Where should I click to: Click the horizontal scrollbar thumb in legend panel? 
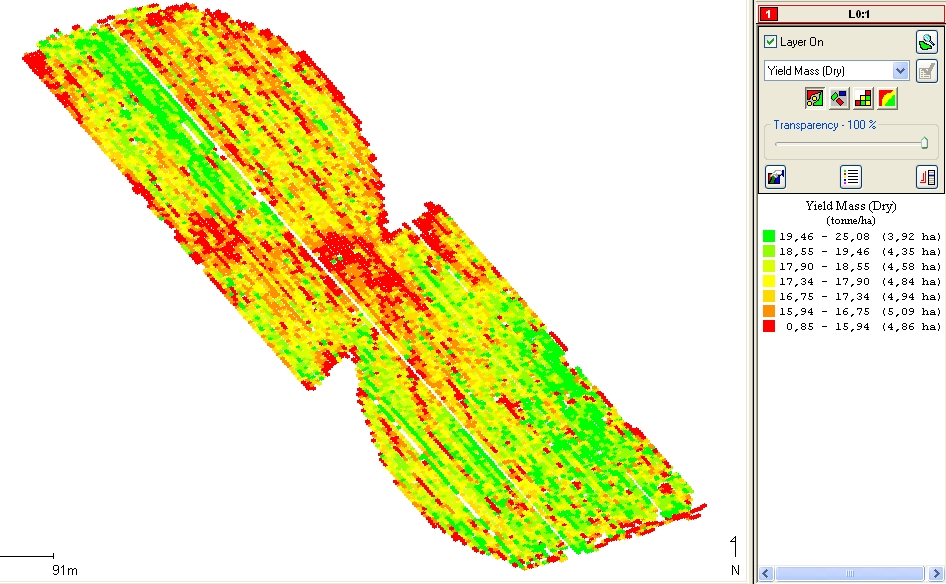849,573
